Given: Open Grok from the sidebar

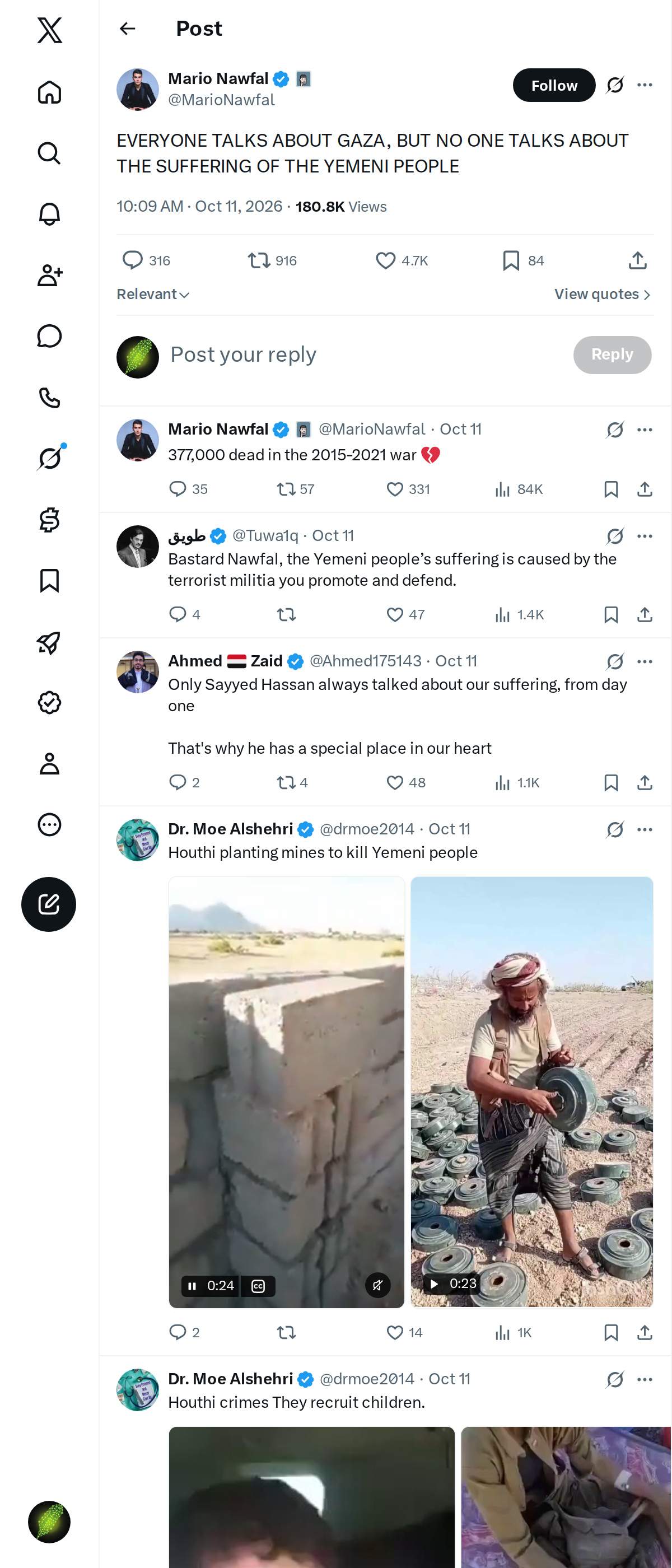Looking at the screenshot, I should pyautogui.click(x=49, y=458).
